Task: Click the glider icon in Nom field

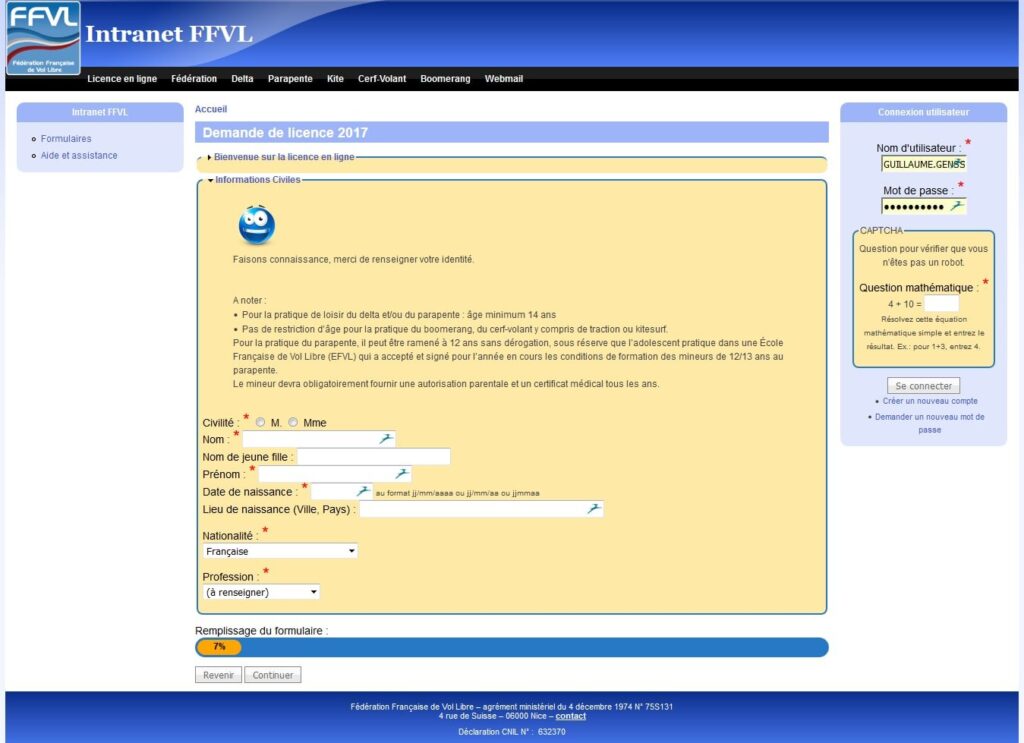Action: coord(386,439)
